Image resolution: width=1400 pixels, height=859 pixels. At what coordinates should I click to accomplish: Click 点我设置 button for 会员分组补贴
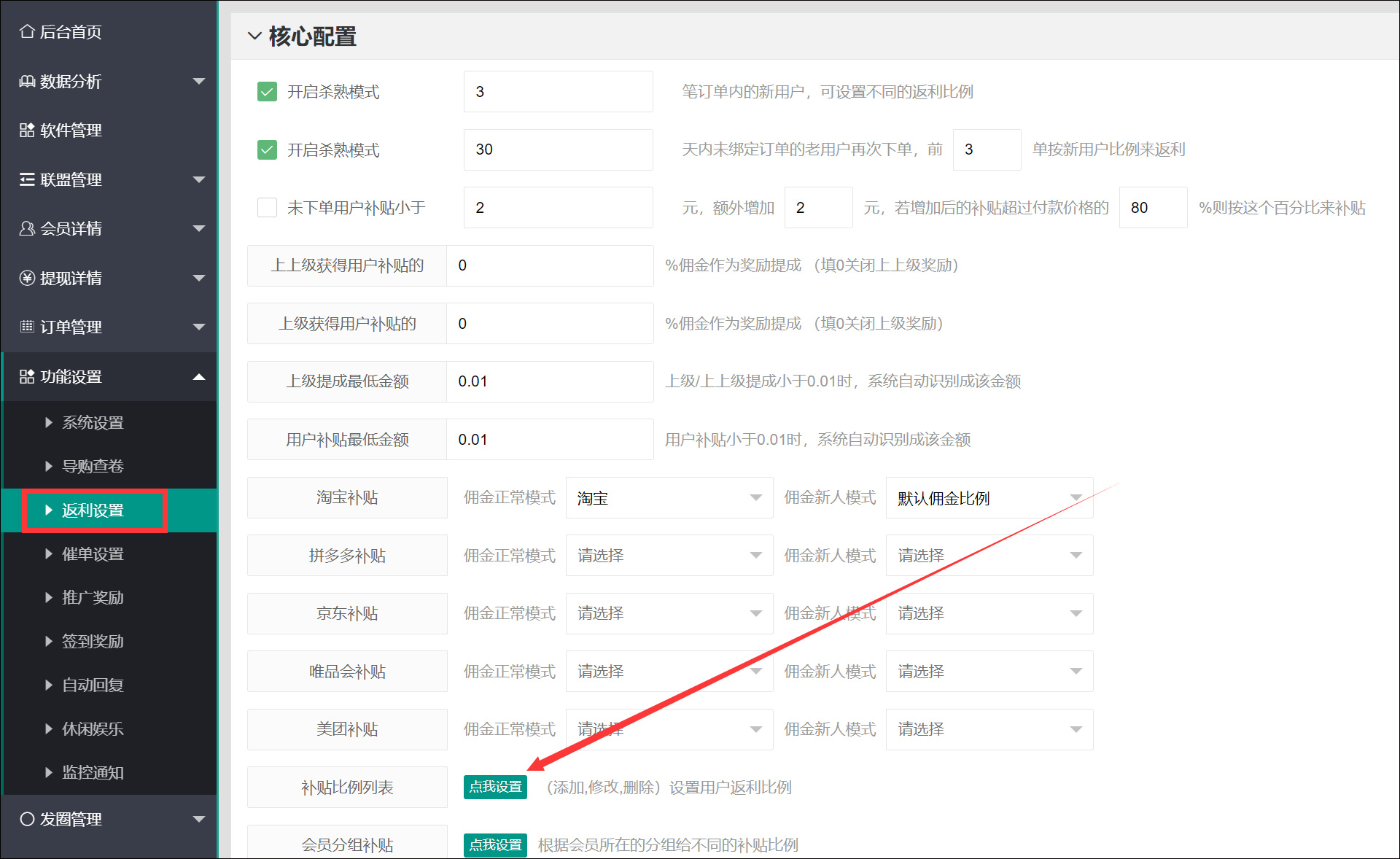pyautogui.click(x=495, y=844)
